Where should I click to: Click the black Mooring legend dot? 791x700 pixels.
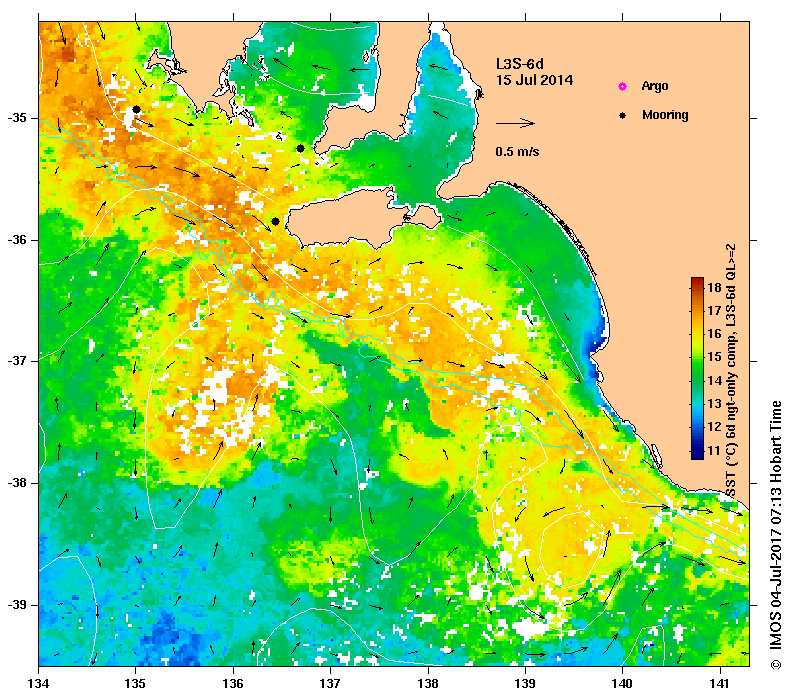click(623, 115)
